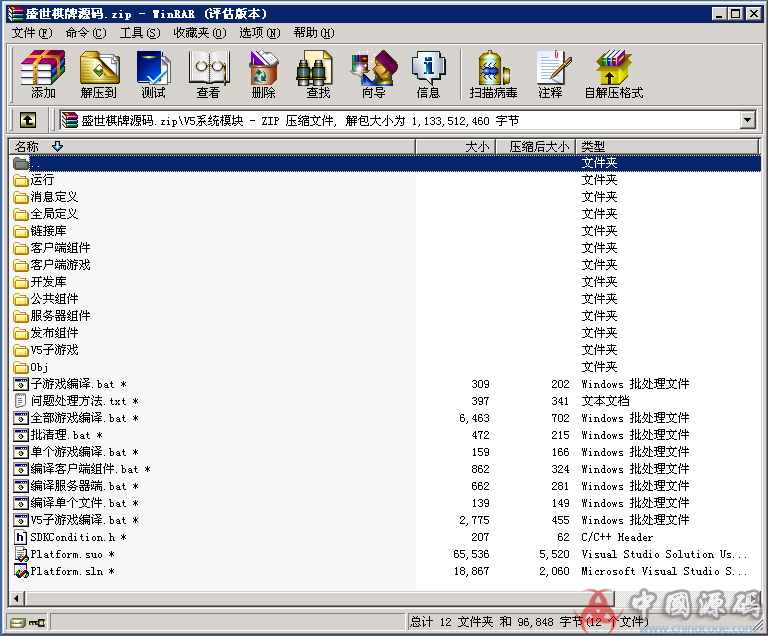Open the 文件(F) menu
Viewport: 768px width, 636px height.
32,33
